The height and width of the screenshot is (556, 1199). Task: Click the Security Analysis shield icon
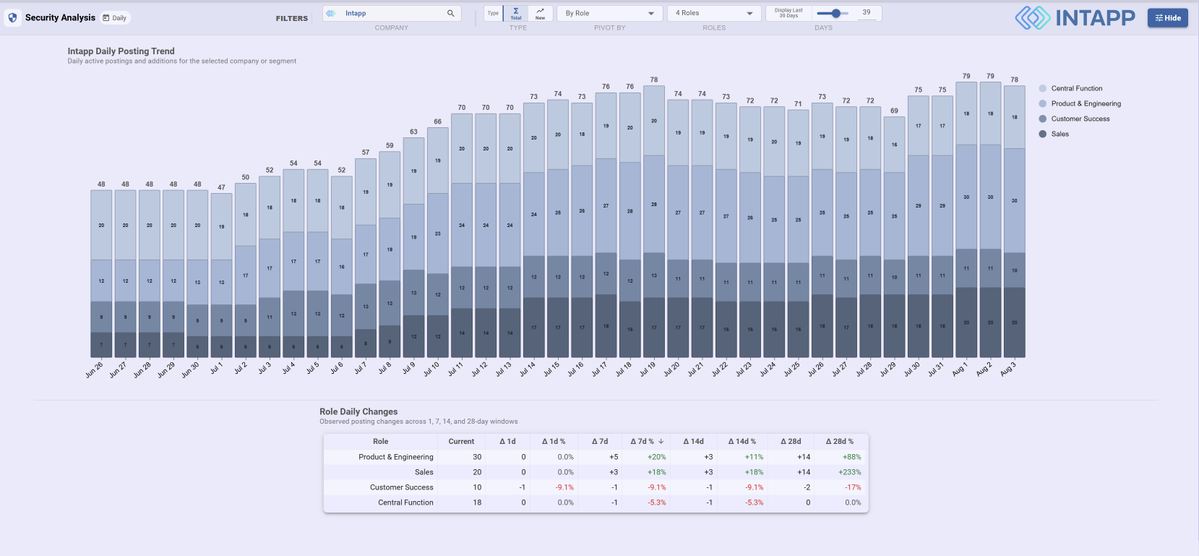pyautogui.click(x=13, y=18)
